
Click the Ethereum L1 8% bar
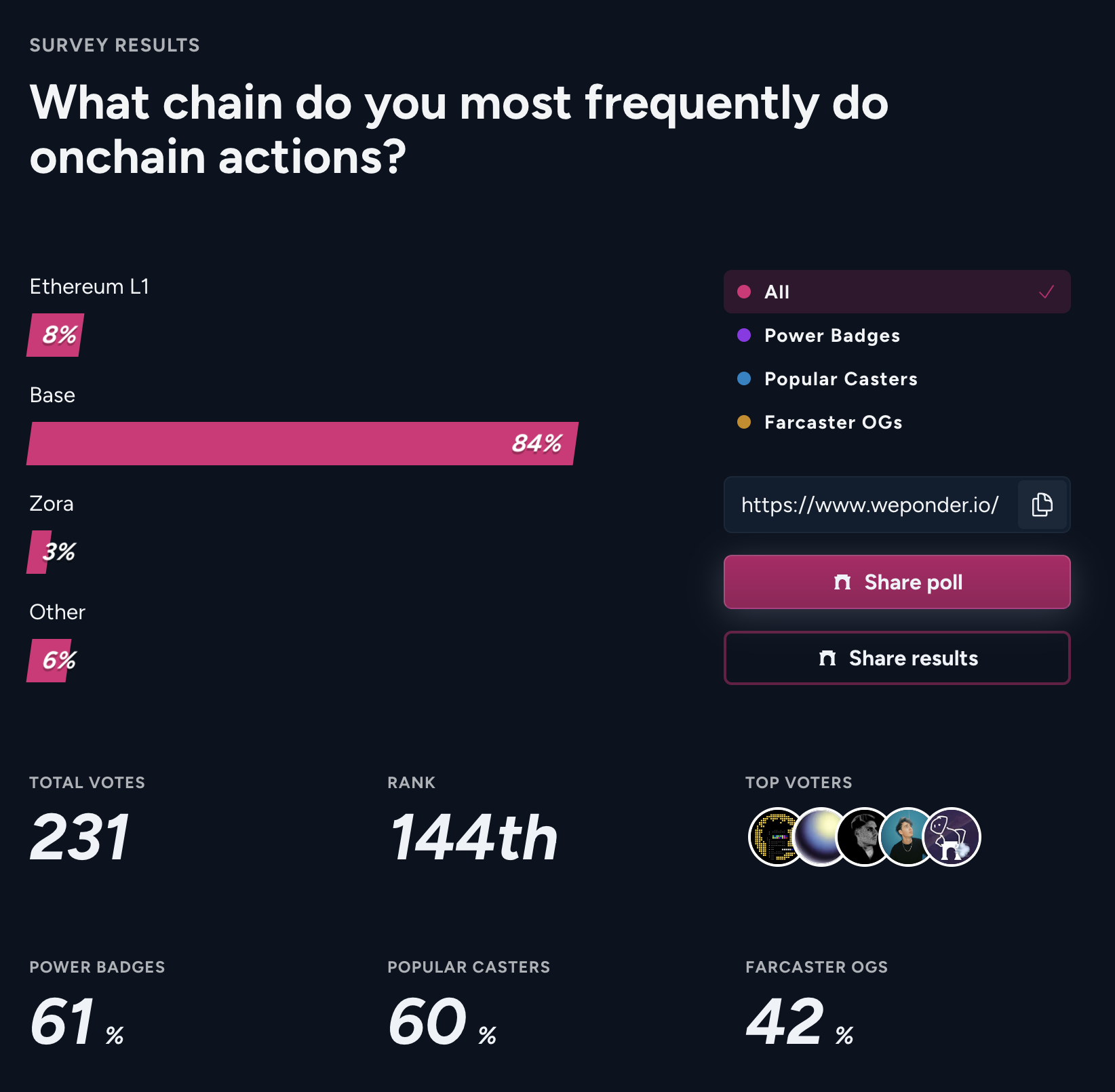[x=56, y=335]
